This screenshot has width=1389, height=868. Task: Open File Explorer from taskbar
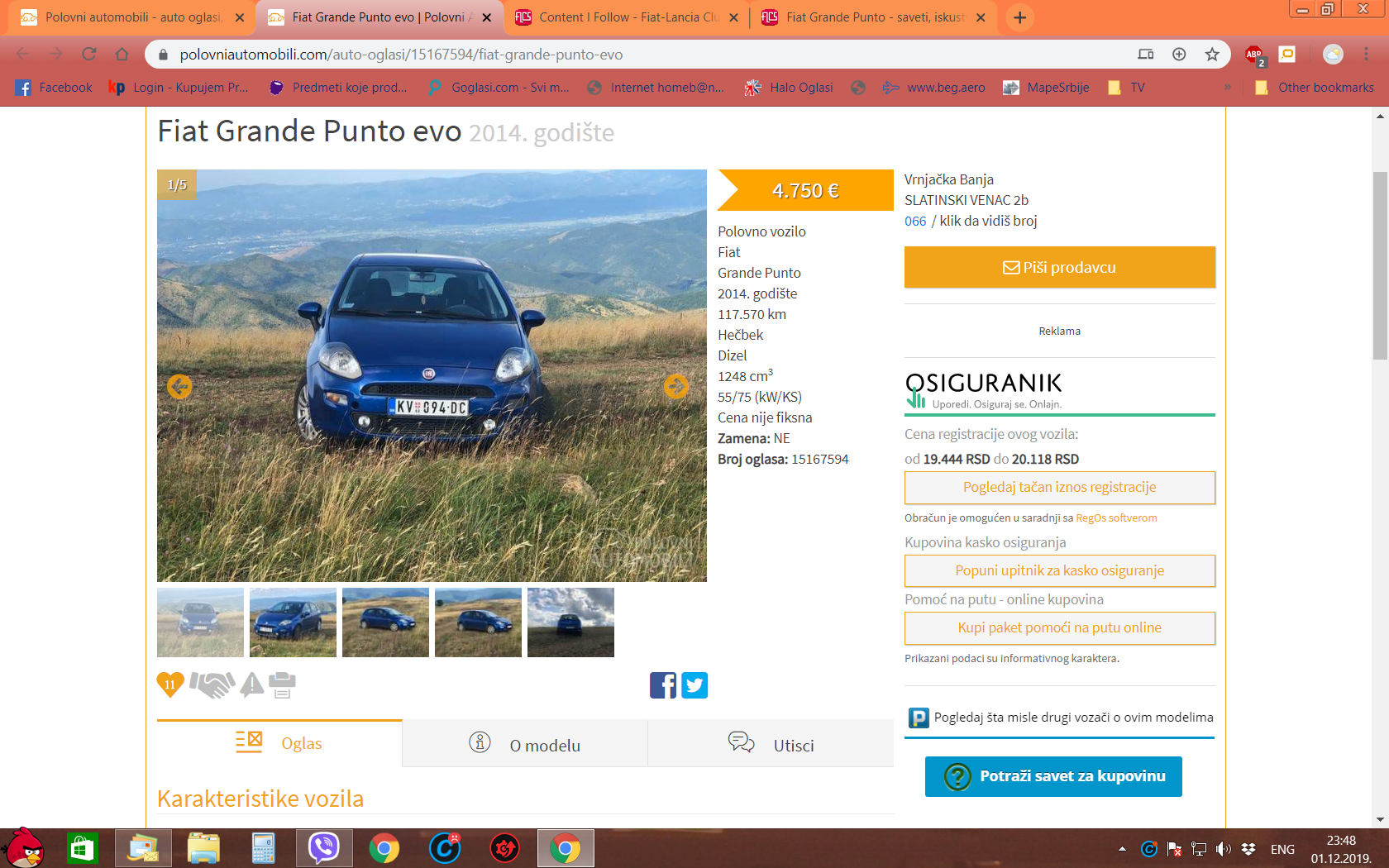pos(203,848)
